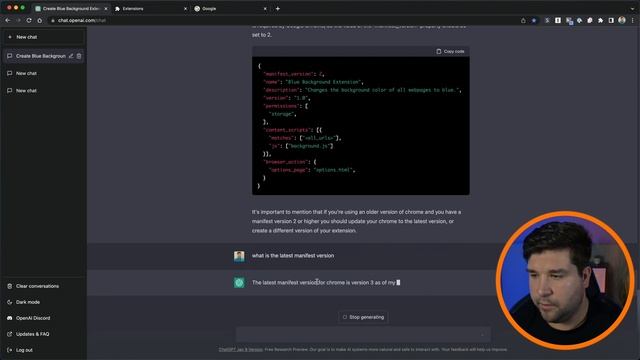This screenshot has width=640, height=360.
Task: Open the OpenAI Discord link
Action: coord(44,318)
